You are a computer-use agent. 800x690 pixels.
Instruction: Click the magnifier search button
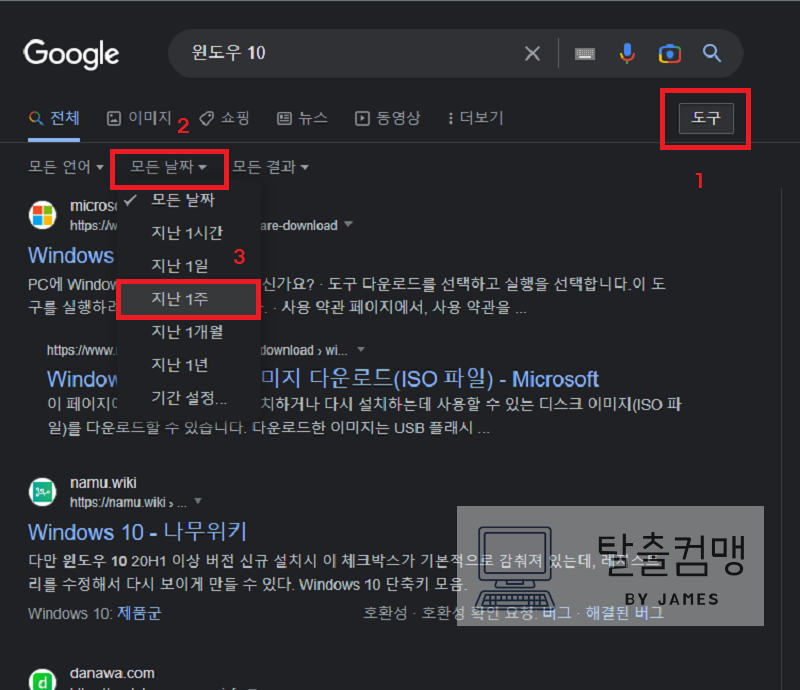pos(712,53)
